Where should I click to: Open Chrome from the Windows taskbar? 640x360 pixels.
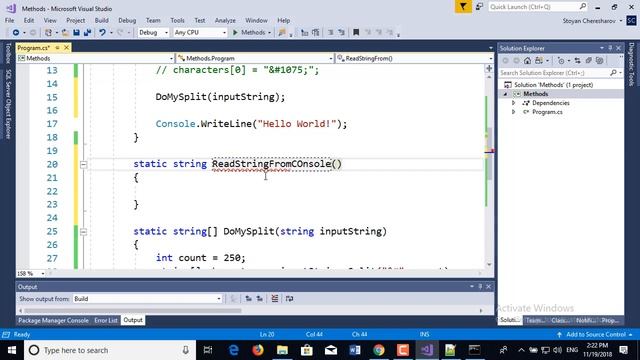tap(379, 350)
